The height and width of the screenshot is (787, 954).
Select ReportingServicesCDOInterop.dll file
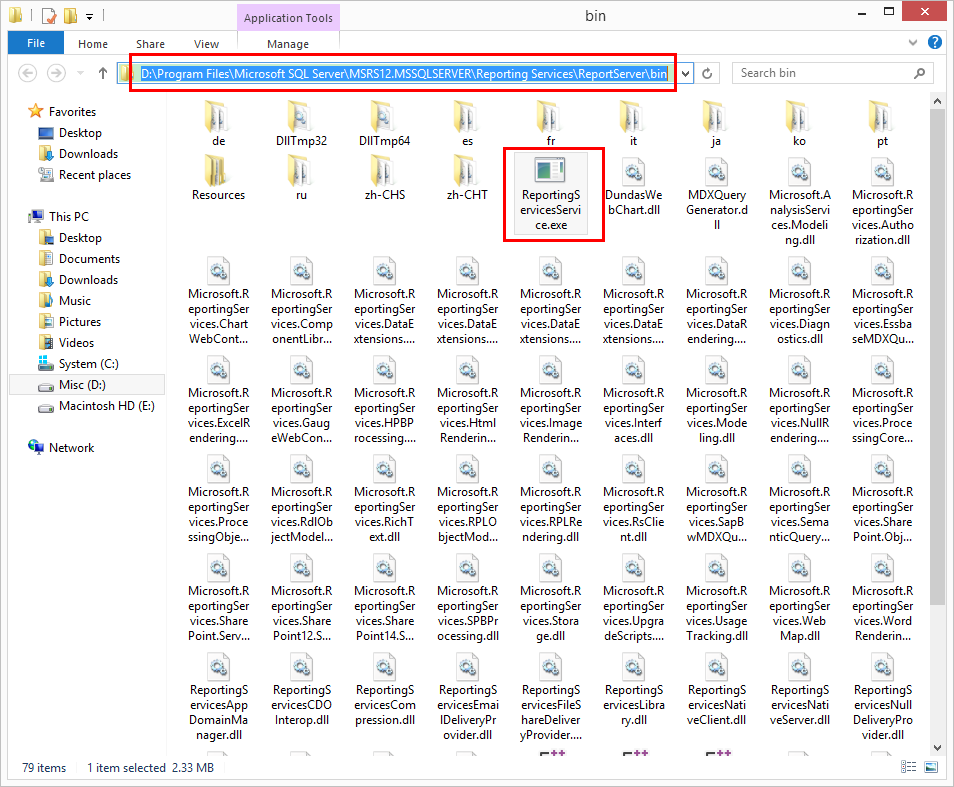click(301, 690)
